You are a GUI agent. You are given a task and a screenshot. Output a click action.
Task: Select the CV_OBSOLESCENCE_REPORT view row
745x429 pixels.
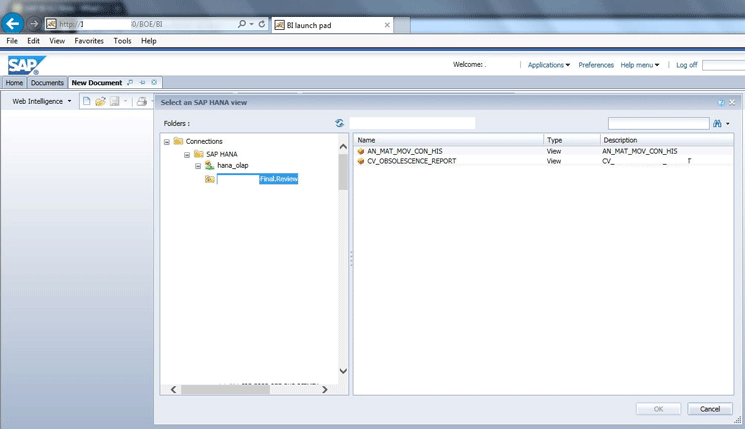coord(543,161)
